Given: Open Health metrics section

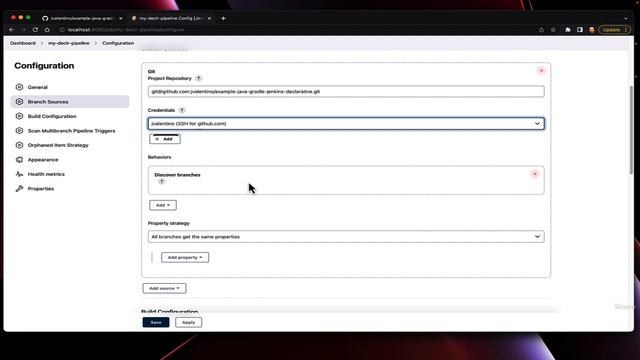Looking at the screenshot, I should tap(46, 174).
